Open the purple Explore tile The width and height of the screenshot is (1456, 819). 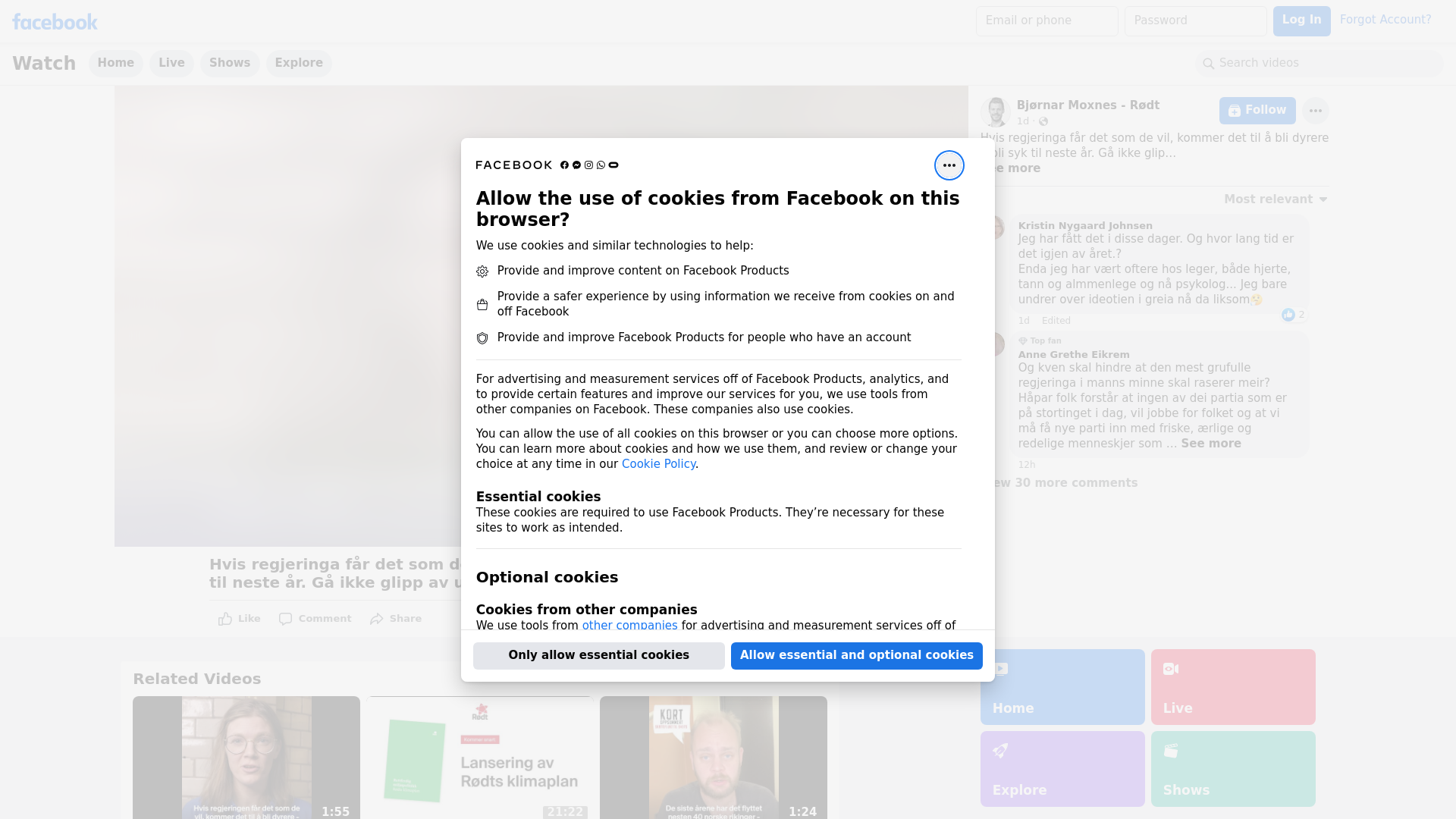pos(1062,769)
